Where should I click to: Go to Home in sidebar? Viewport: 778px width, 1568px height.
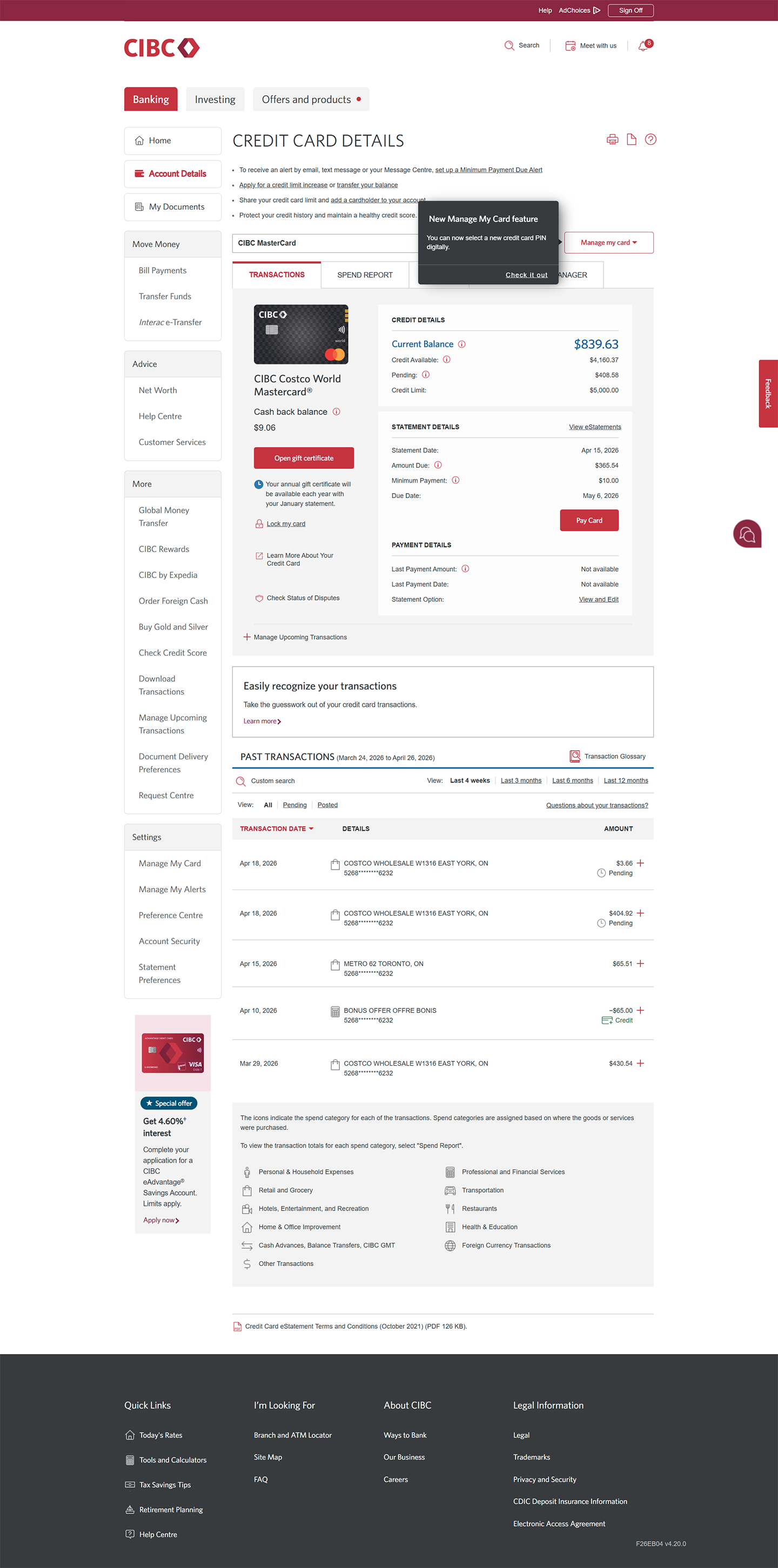coord(173,140)
